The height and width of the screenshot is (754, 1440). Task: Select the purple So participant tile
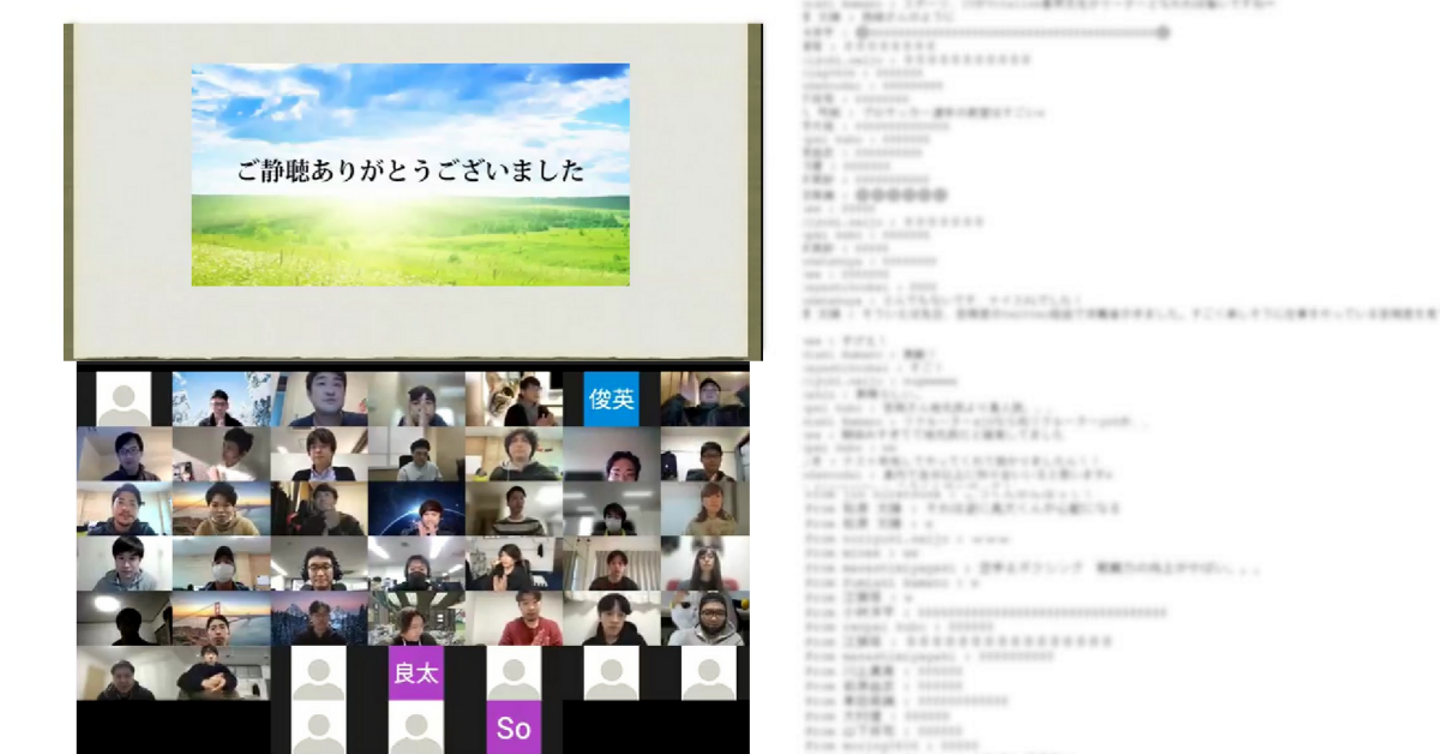tap(514, 727)
